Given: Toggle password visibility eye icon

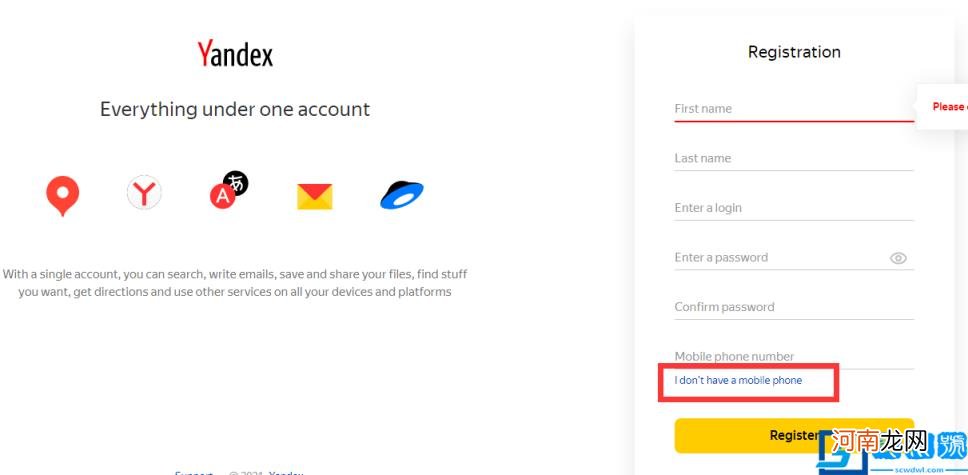Looking at the screenshot, I should coord(898,258).
